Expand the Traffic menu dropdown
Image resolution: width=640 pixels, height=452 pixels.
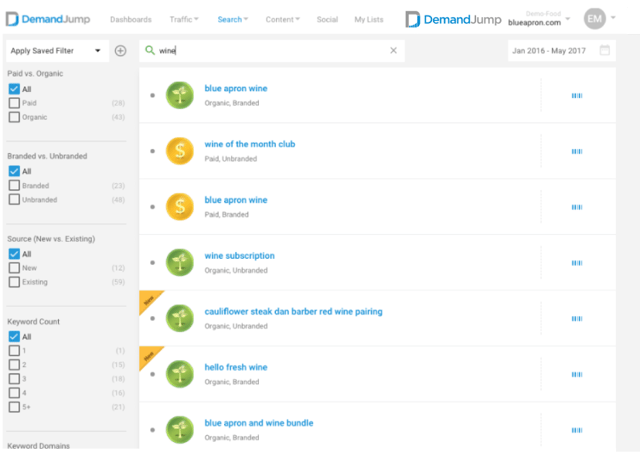(x=184, y=19)
